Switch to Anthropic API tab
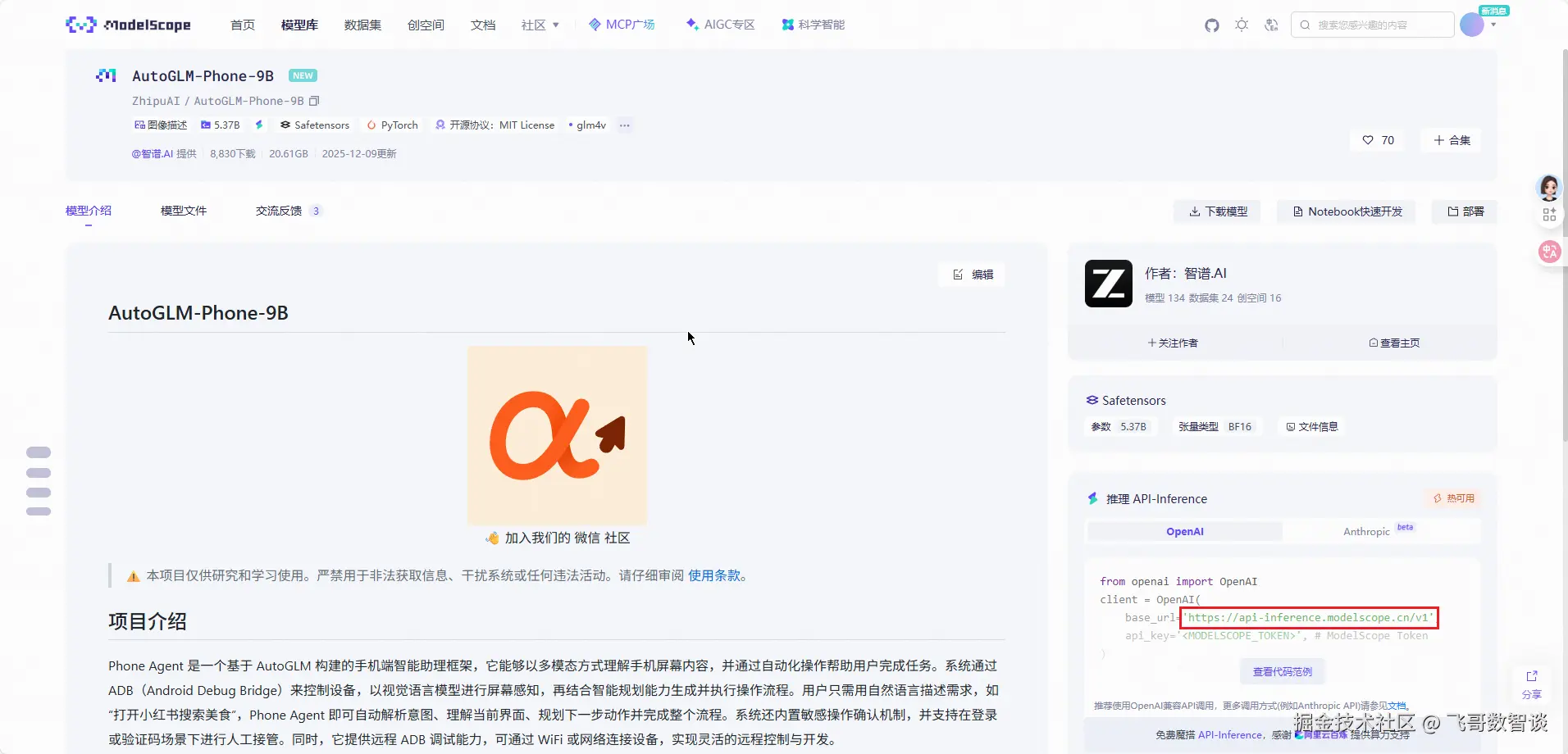The width and height of the screenshot is (1568, 754). point(1378,531)
